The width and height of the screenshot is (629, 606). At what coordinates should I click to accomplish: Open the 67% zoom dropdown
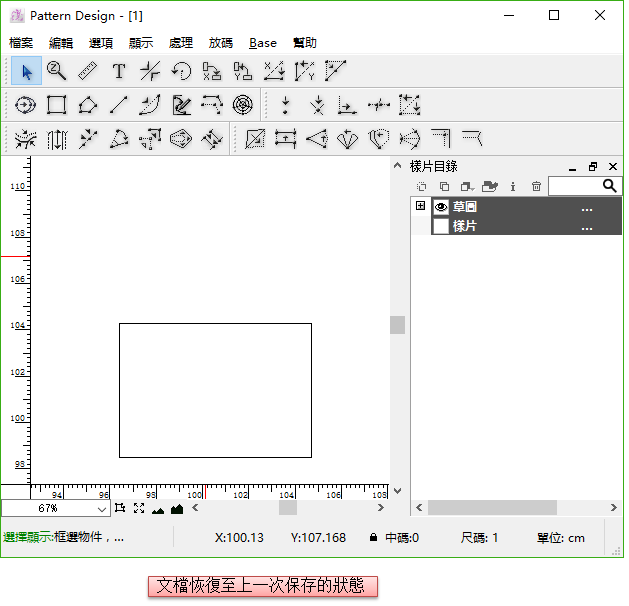pyautogui.click(x=102, y=509)
